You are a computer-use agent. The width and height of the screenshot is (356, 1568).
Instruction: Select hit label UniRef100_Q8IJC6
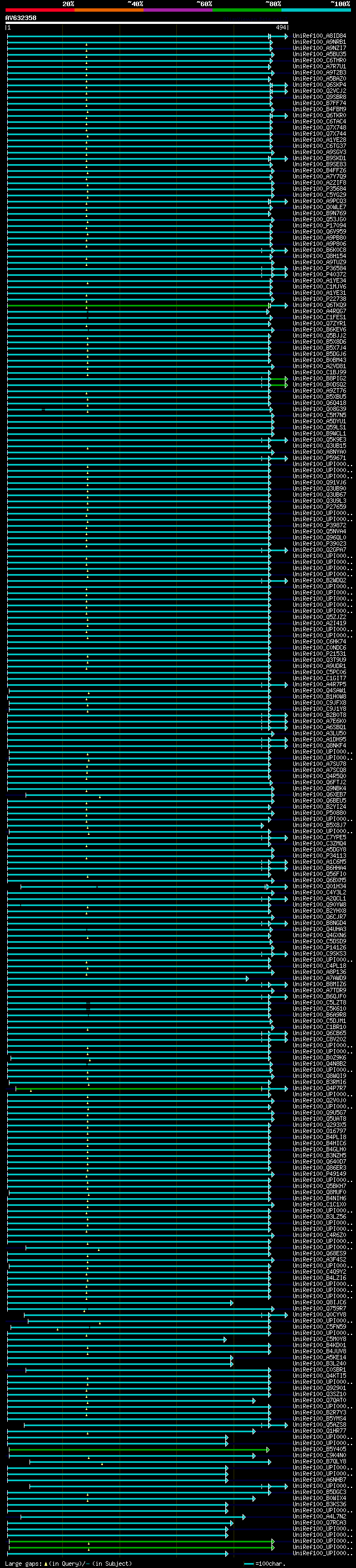coord(319,1302)
